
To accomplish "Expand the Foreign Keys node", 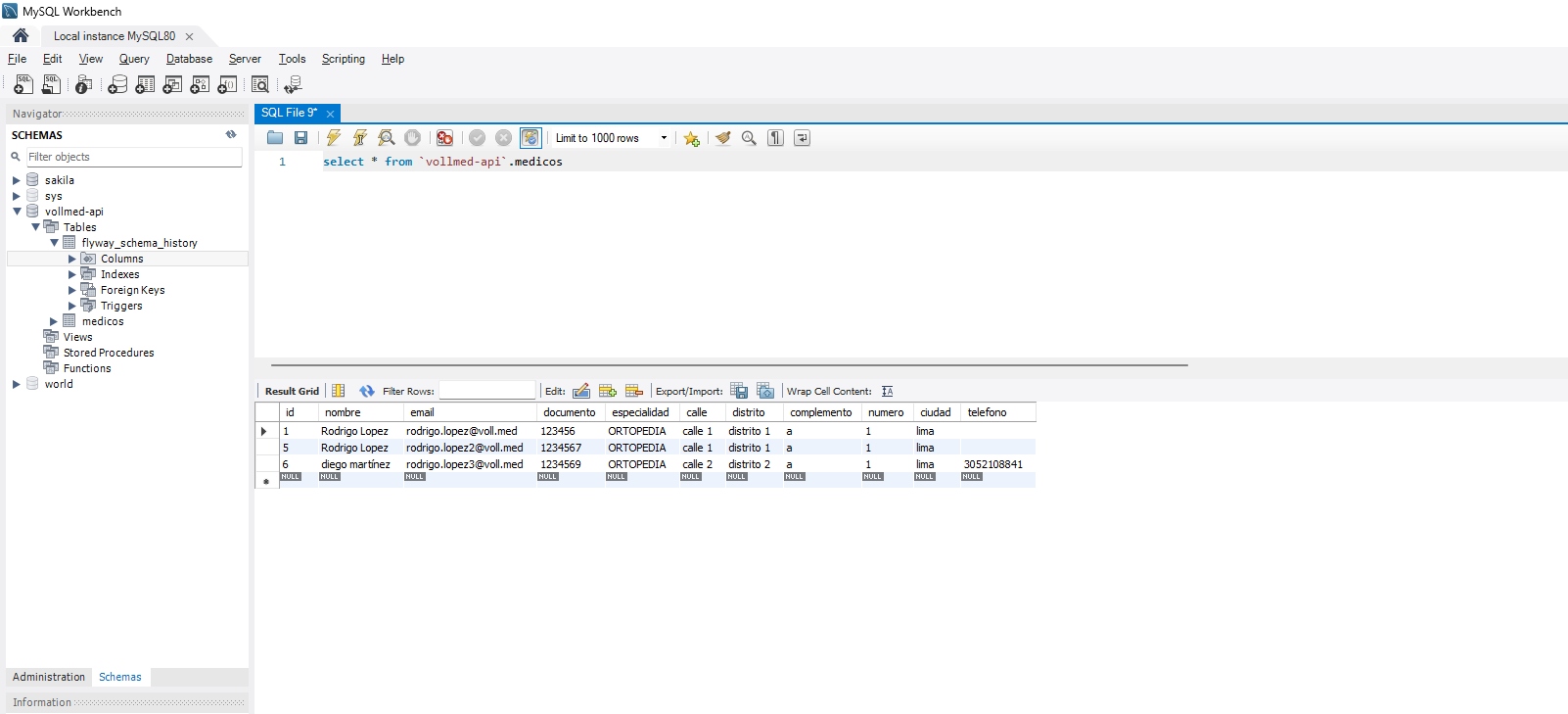I will (71, 290).
